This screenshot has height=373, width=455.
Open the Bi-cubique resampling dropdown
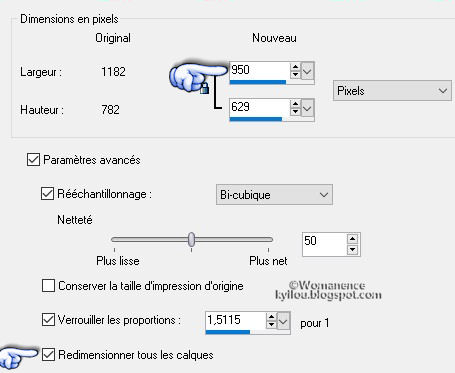click(x=274, y=195)
